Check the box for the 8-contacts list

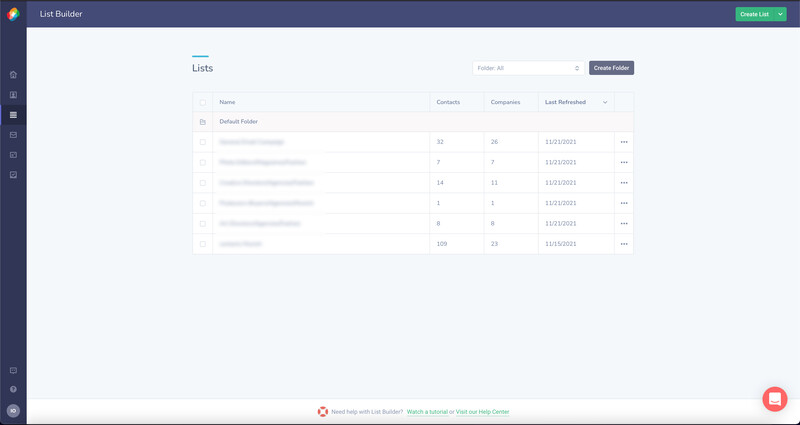pos(203,223)
